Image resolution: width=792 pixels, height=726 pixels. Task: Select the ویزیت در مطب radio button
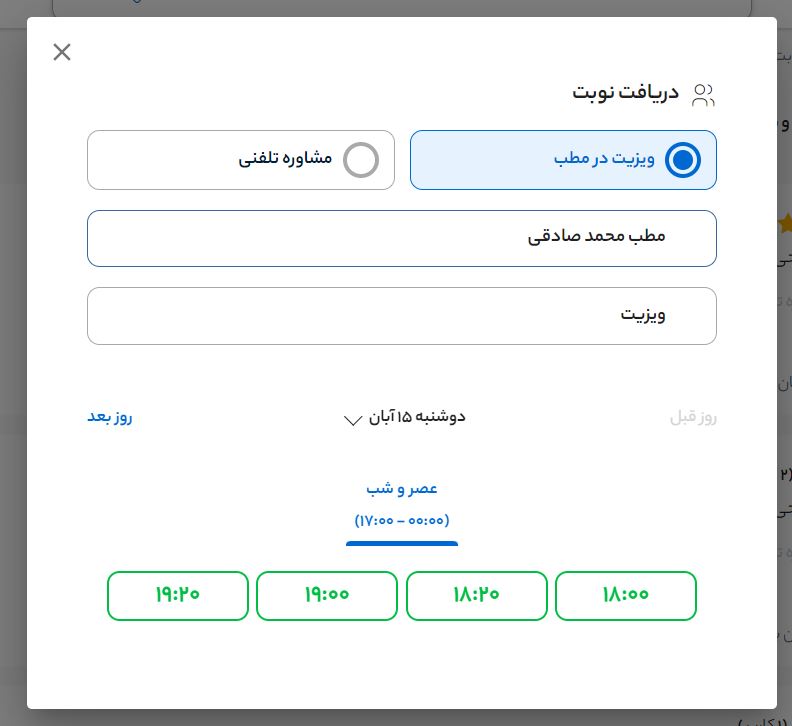coord(683,160)
